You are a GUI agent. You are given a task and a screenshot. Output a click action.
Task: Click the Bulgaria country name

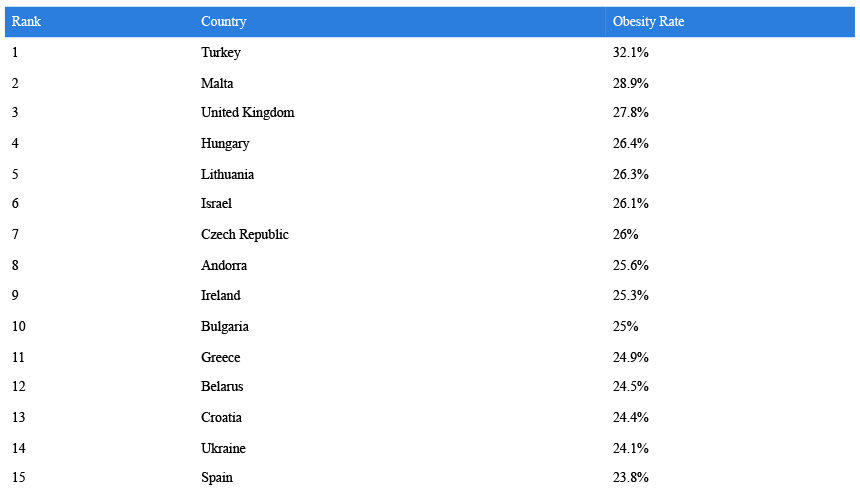(224, 327)
